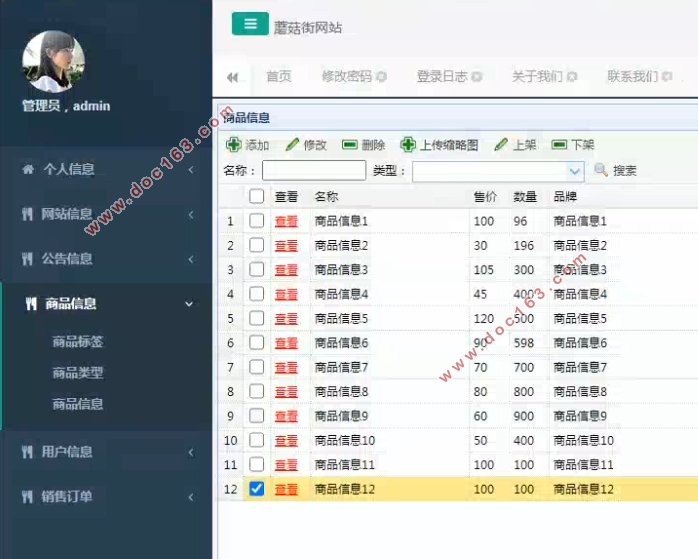Screen dimensions: 698x559
Task: Click the home icon beside 个人信息
Action: 28,169
